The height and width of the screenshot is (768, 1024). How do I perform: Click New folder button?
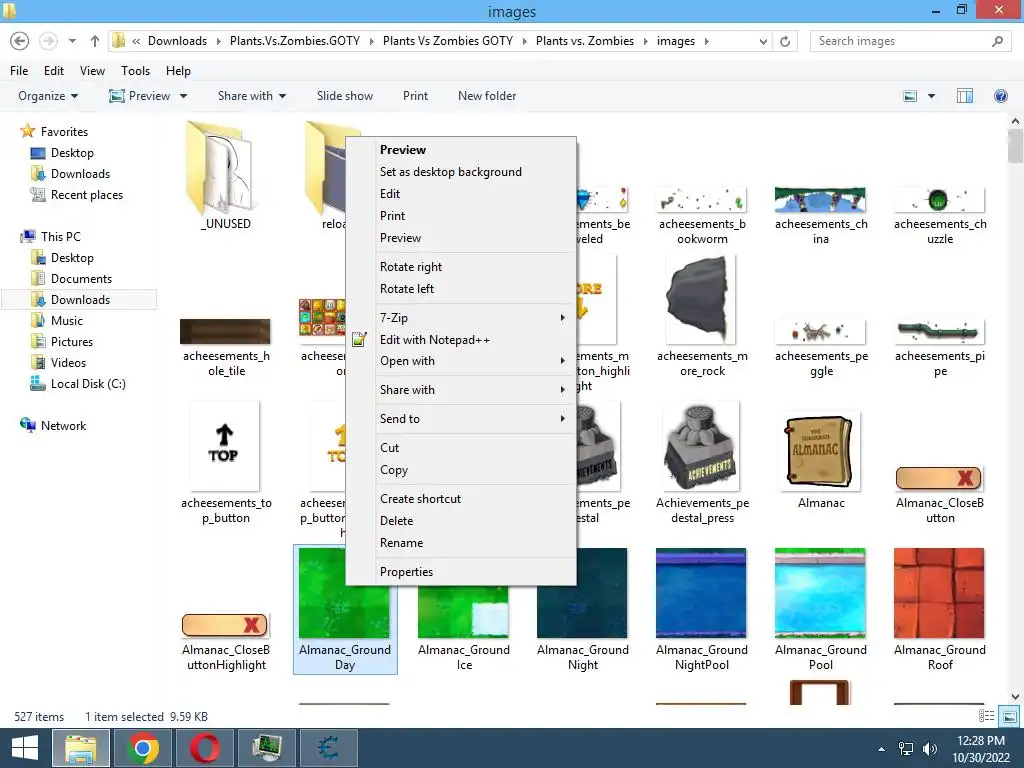(487, 96)
